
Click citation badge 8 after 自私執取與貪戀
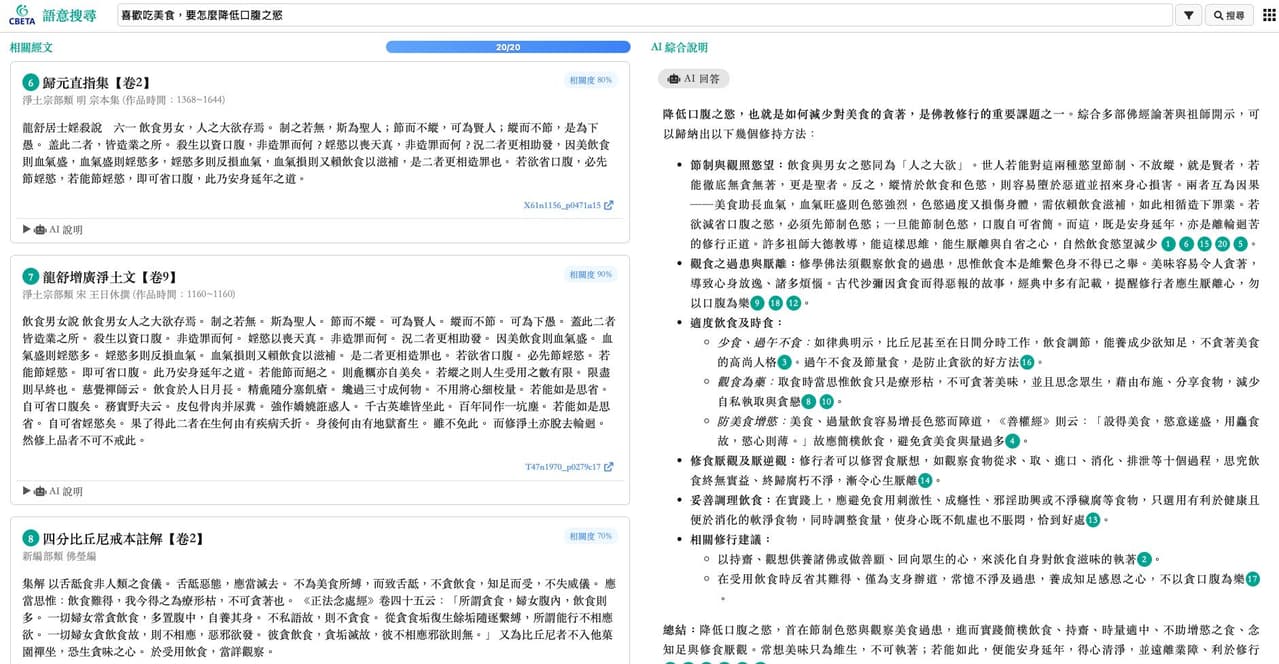point(808,401)
